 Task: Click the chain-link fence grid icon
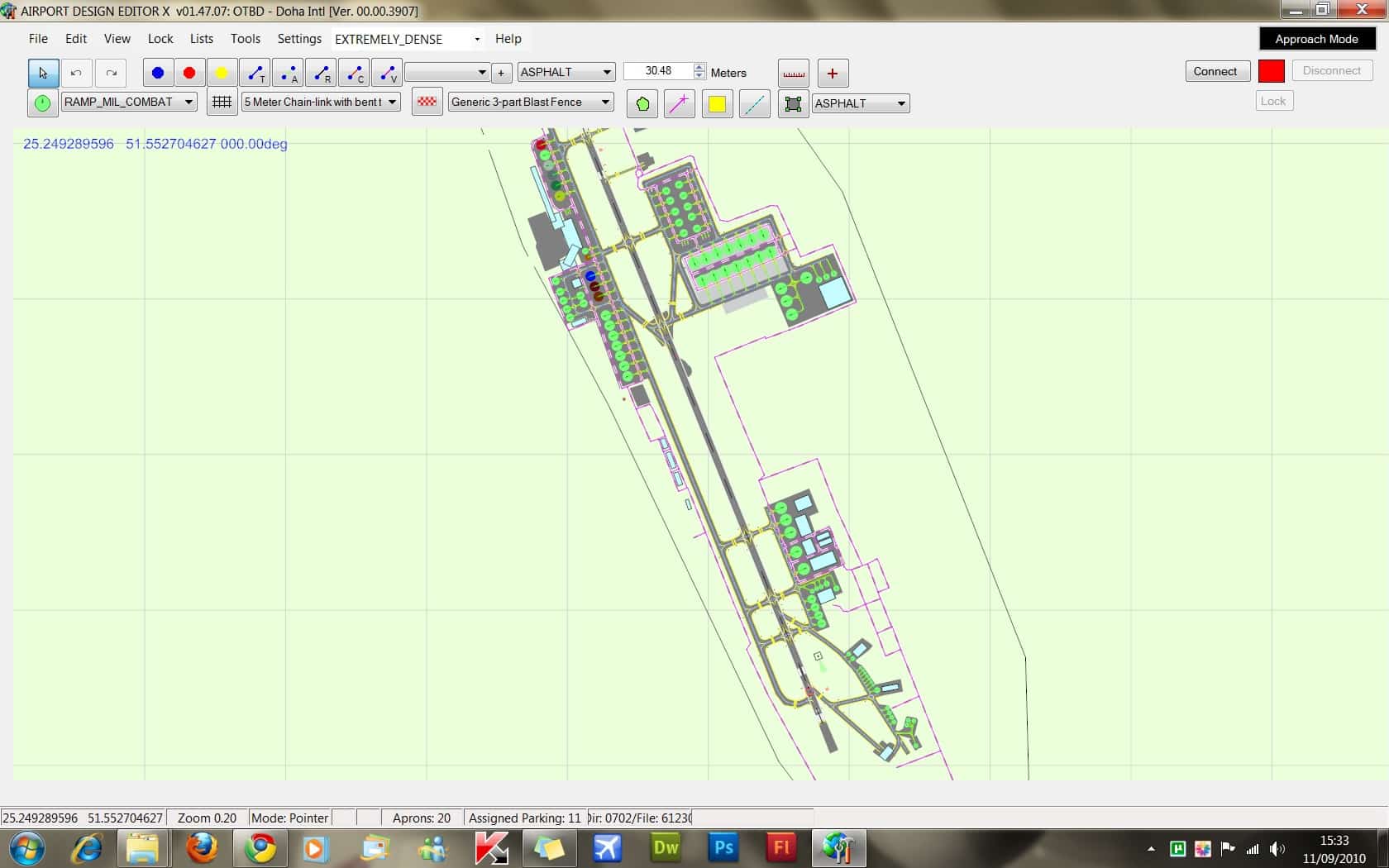pos(222,103)
